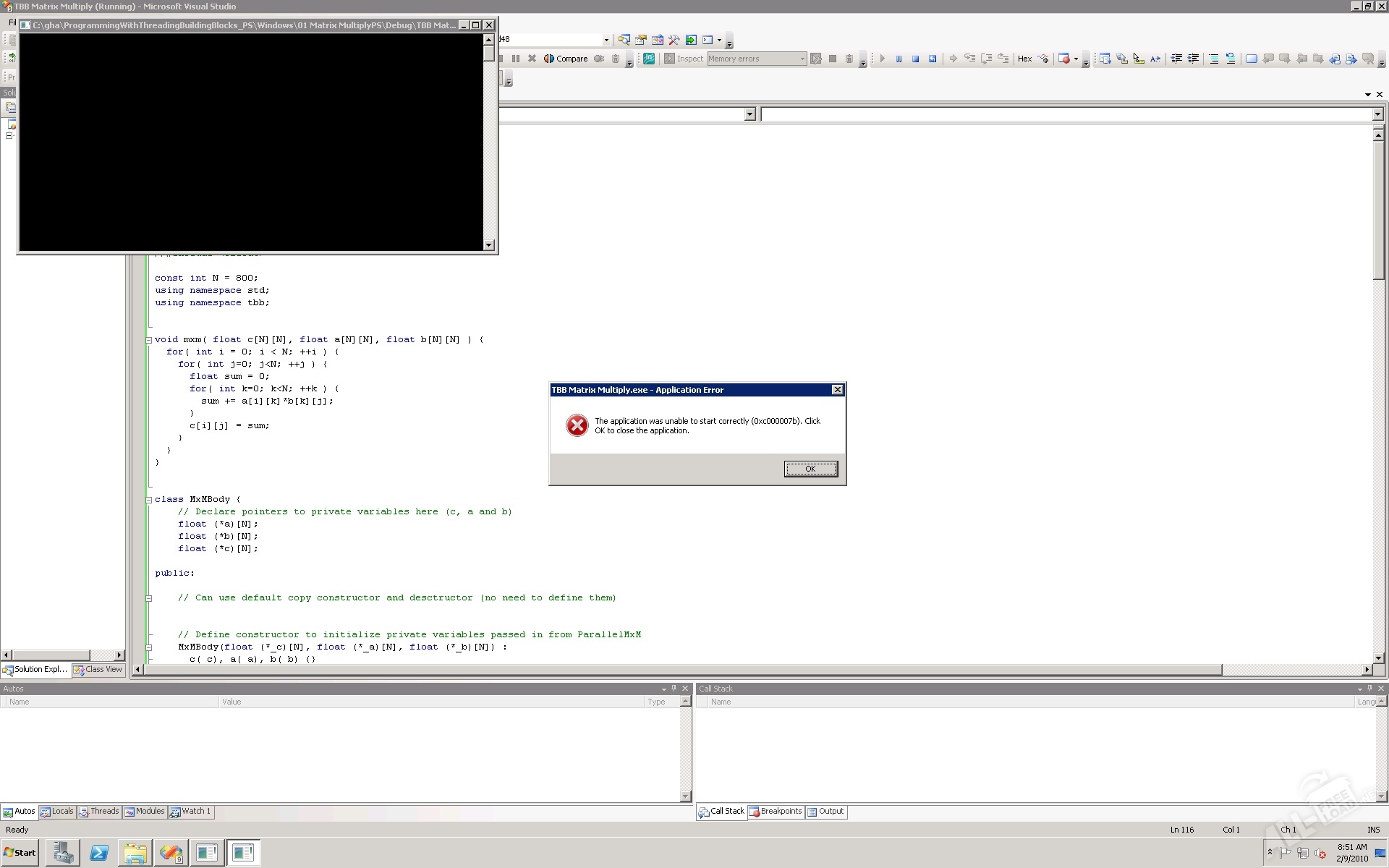Open the Output tab

pyautogui.click(x=825, y=812)
